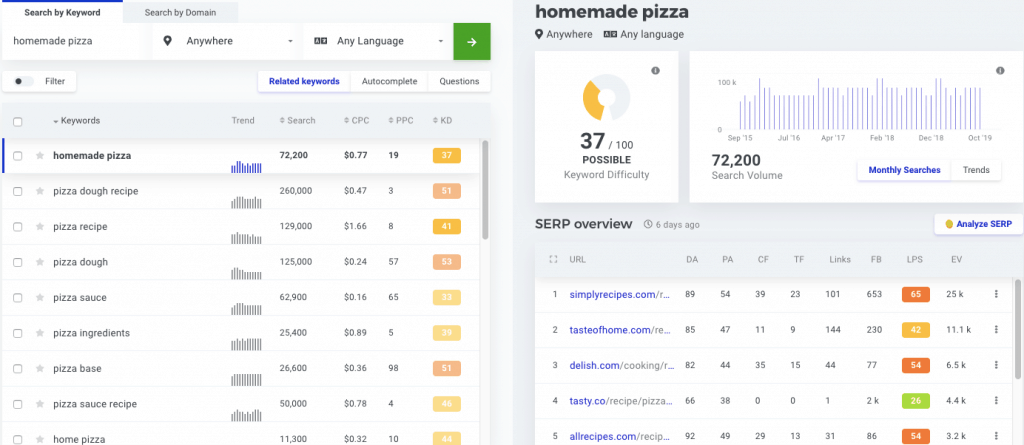Check the pizza dough recipe checkbox

pos(18,191)
